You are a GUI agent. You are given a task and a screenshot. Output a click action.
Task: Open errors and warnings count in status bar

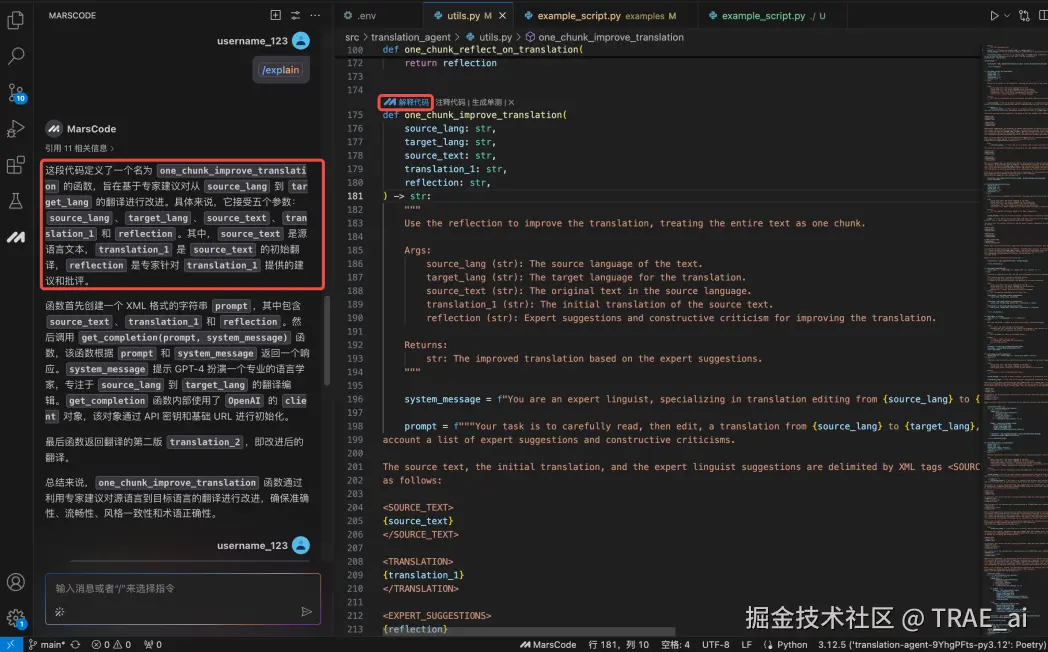coord(111,645)
